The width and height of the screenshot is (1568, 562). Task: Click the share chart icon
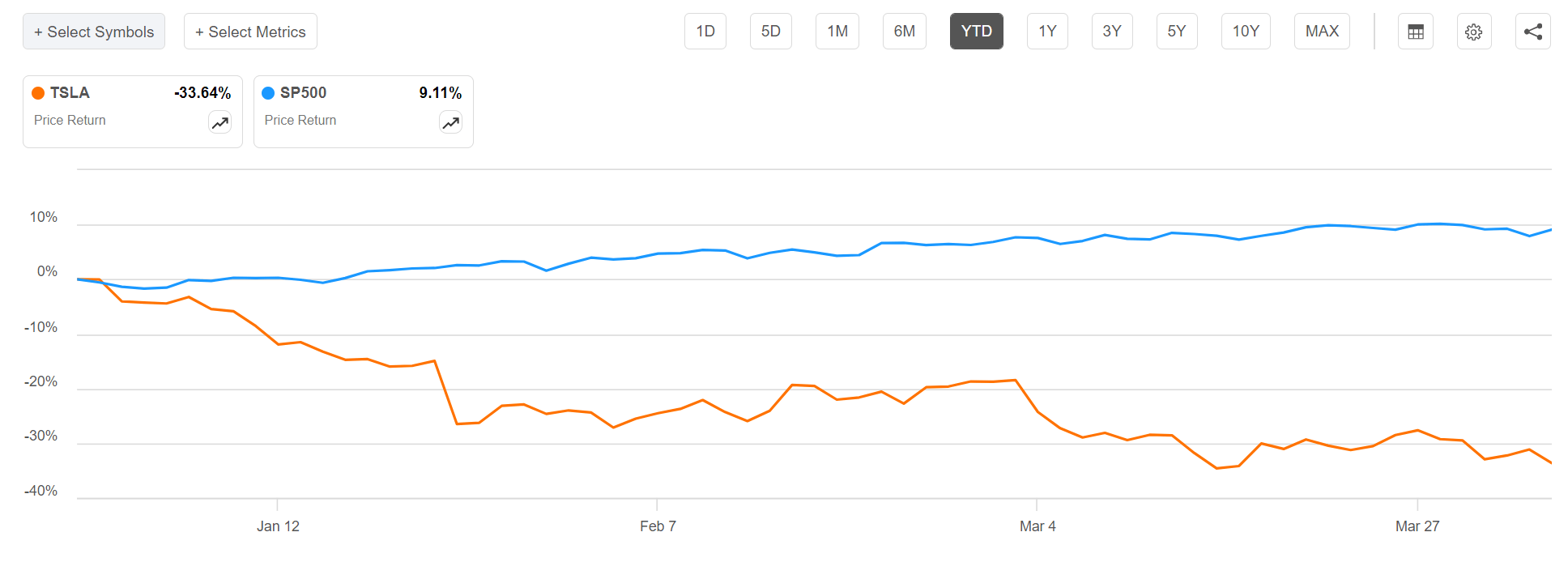(x=1532, y=32)
